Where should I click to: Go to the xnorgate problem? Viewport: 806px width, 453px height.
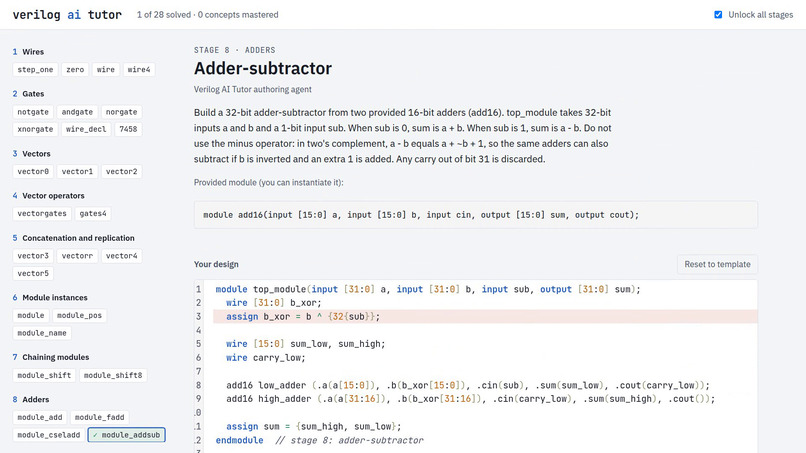[35, 129]
